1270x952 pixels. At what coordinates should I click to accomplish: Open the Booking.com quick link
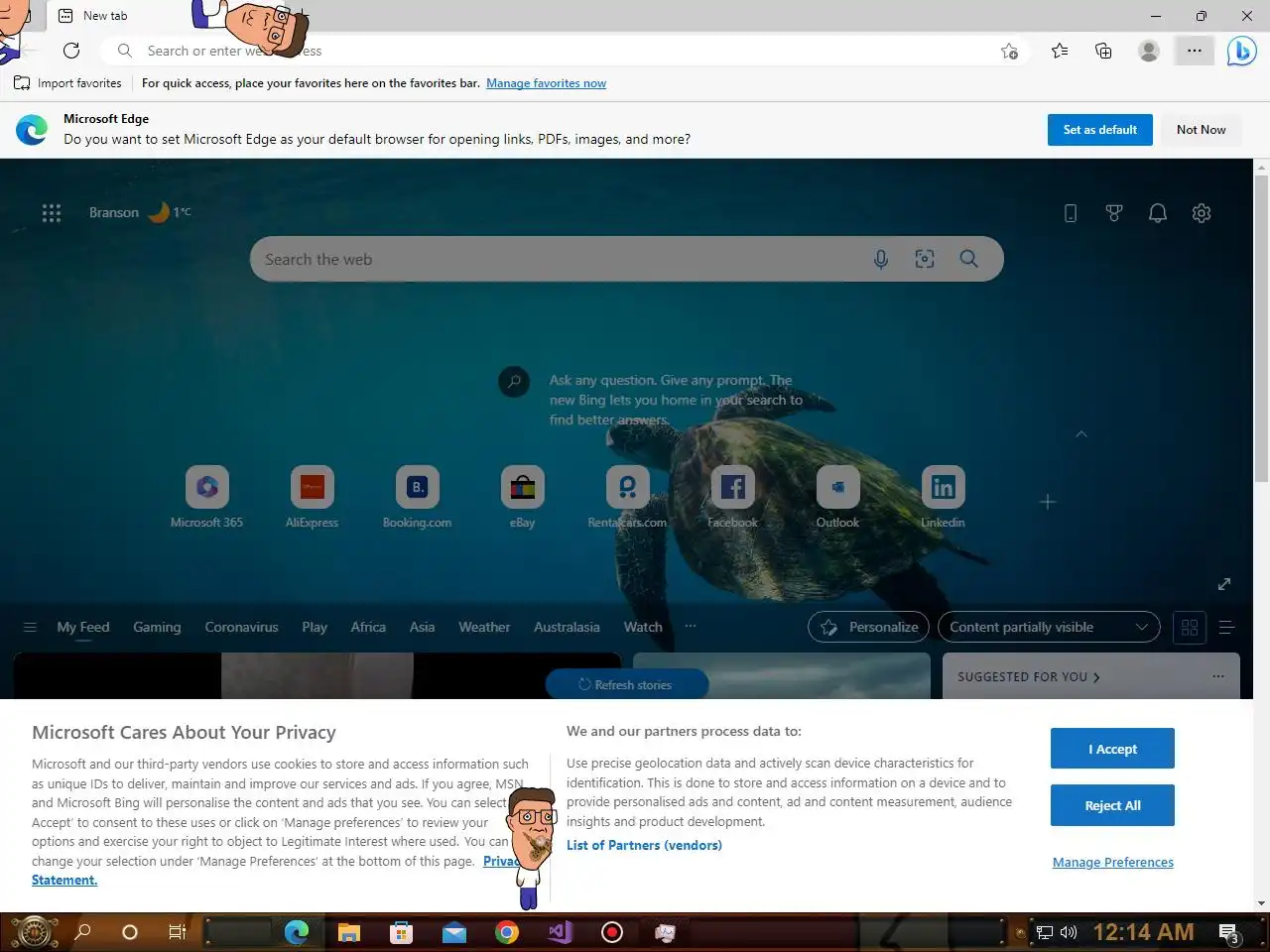click(x=418, y=497)
